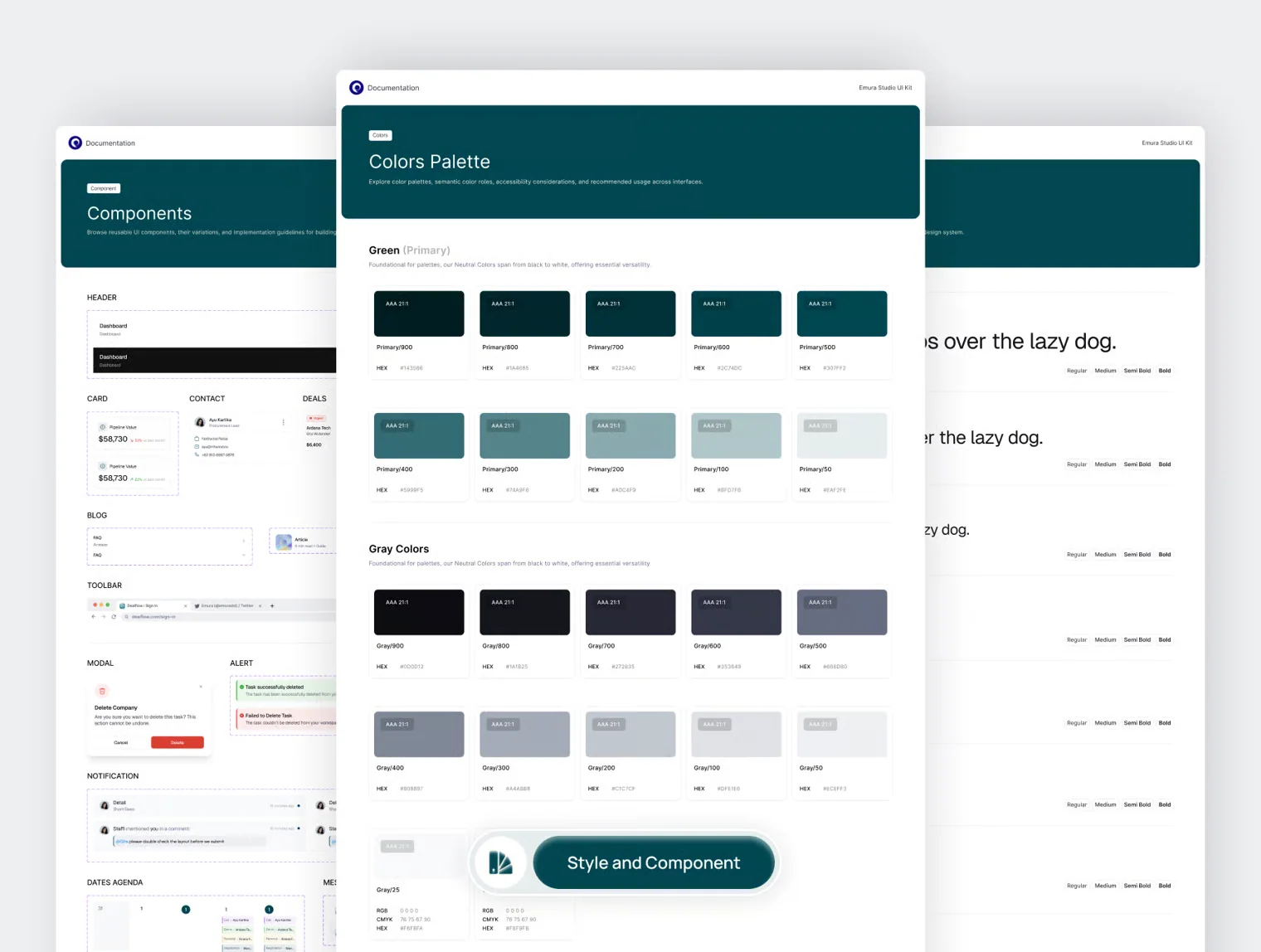Image resolution: width=1261 pixels, height=952 pixels.
Task: Click the reload icon in the toolbar browser mockup
Action: coord(114,617)
